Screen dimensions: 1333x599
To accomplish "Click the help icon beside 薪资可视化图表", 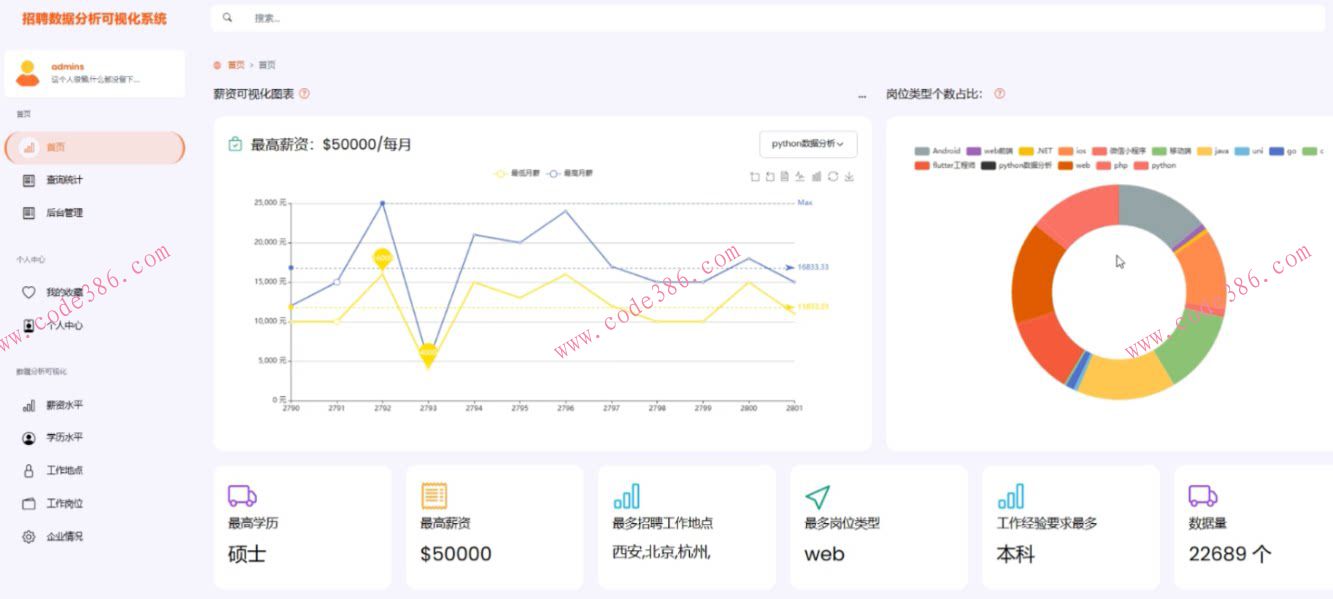I will 304,93.
